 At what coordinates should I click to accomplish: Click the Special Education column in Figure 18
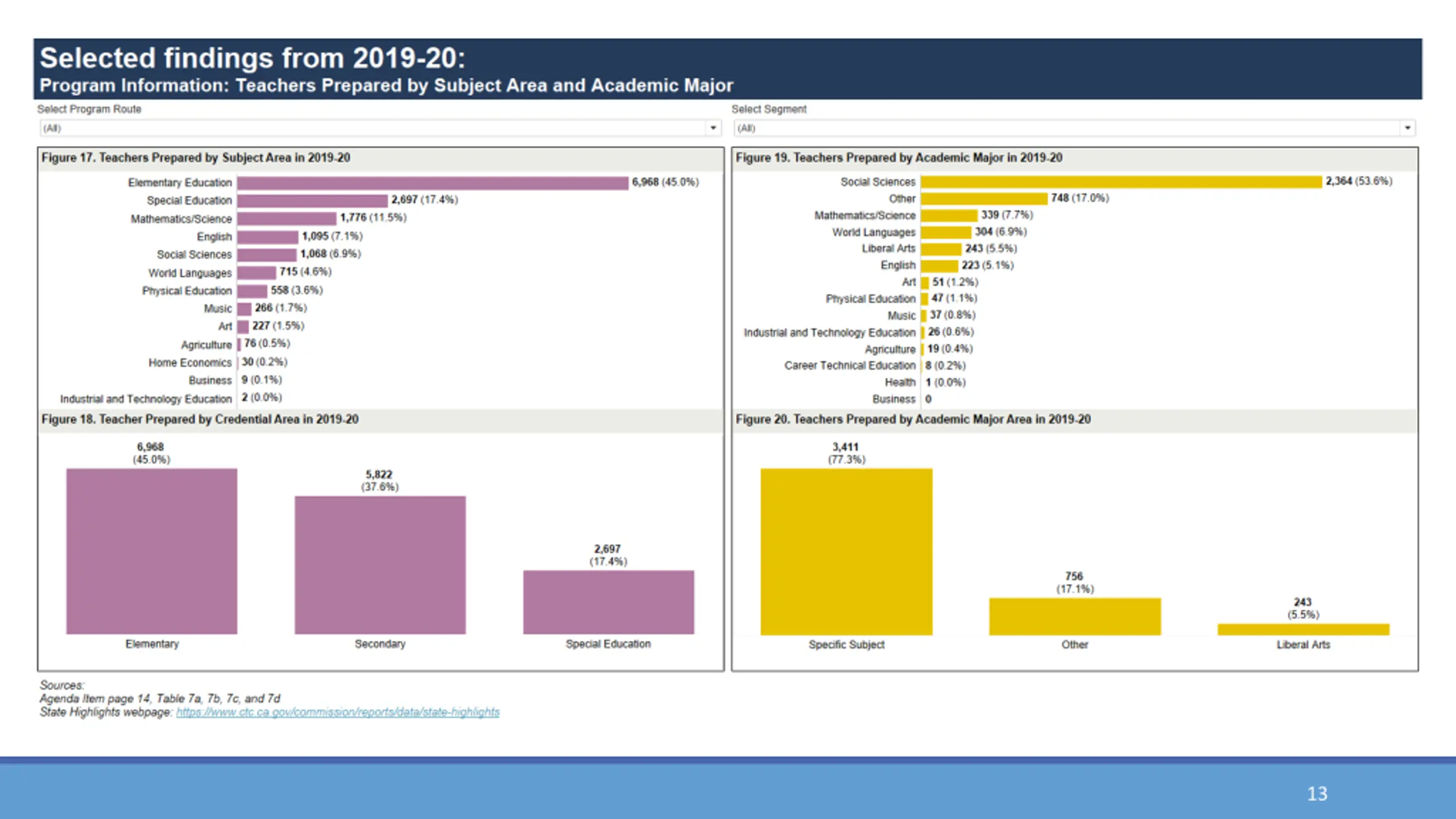[609, 602]
